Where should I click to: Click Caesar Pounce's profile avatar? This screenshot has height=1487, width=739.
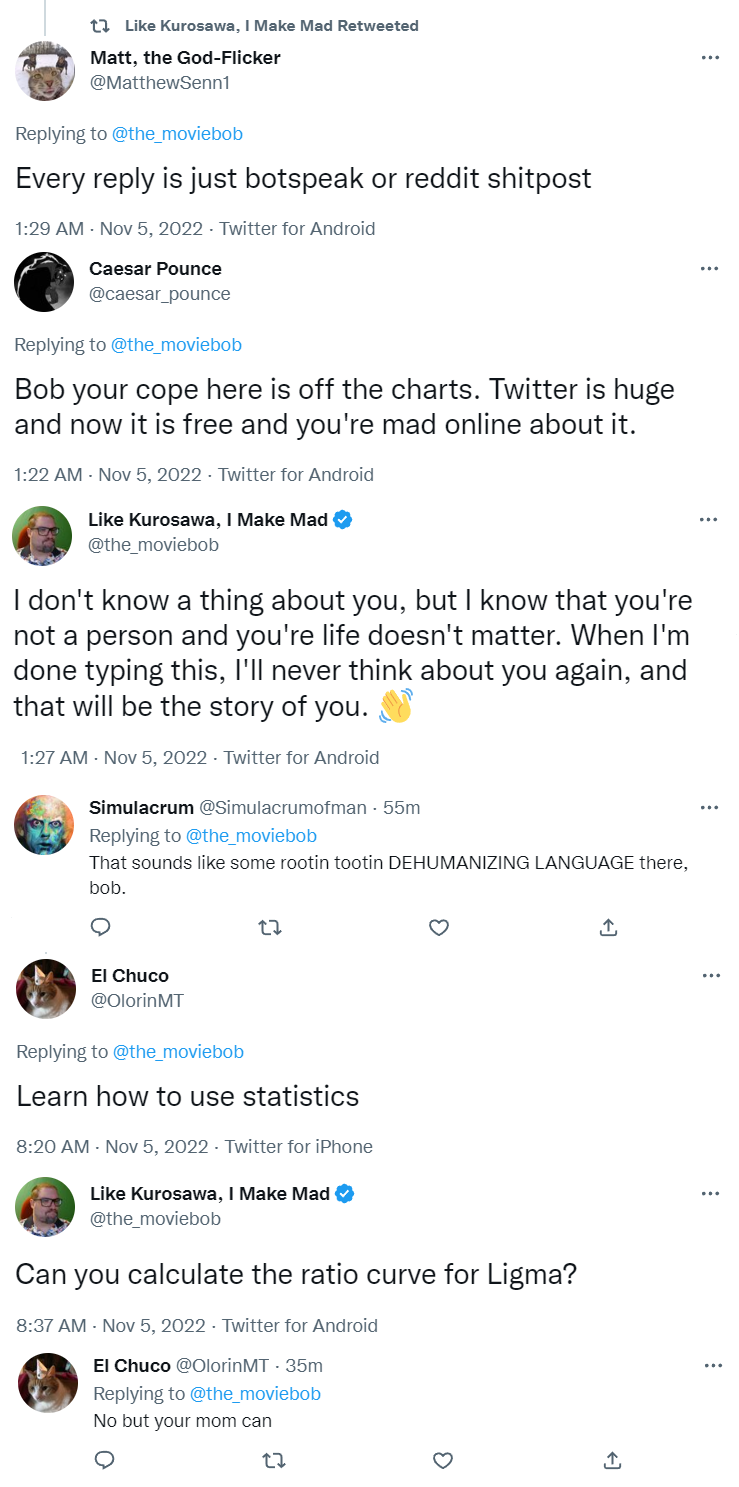tap(44, 282)
